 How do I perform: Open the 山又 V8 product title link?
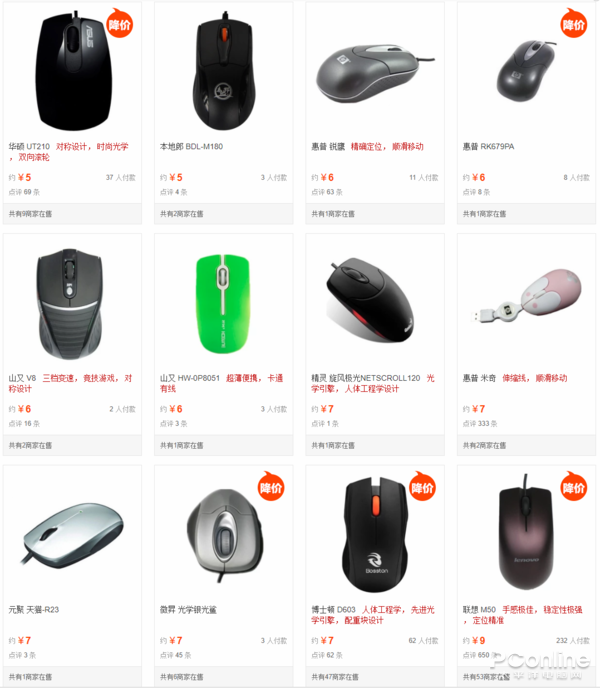tap(22, 378)
